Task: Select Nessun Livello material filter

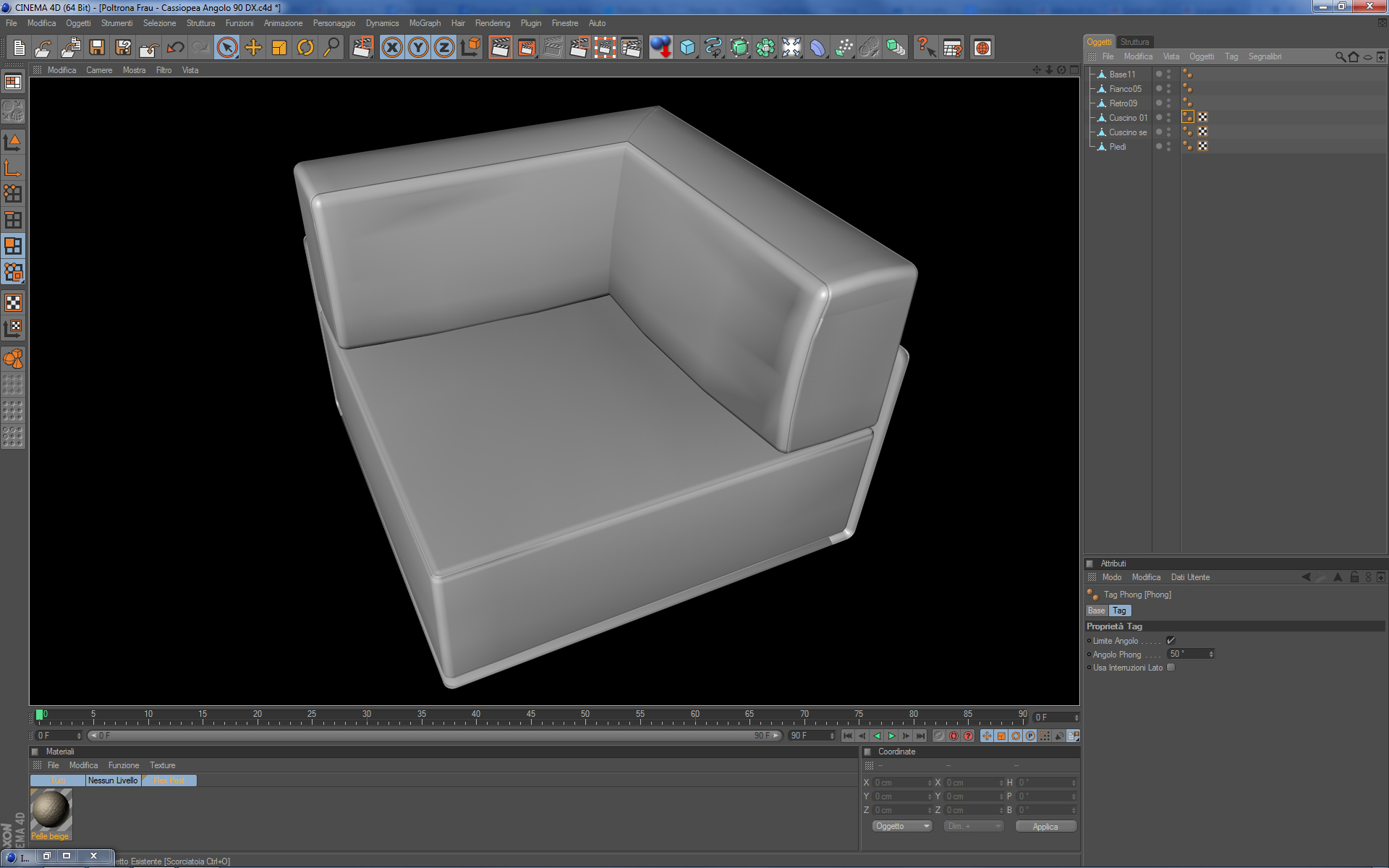Action: (113, 780)
